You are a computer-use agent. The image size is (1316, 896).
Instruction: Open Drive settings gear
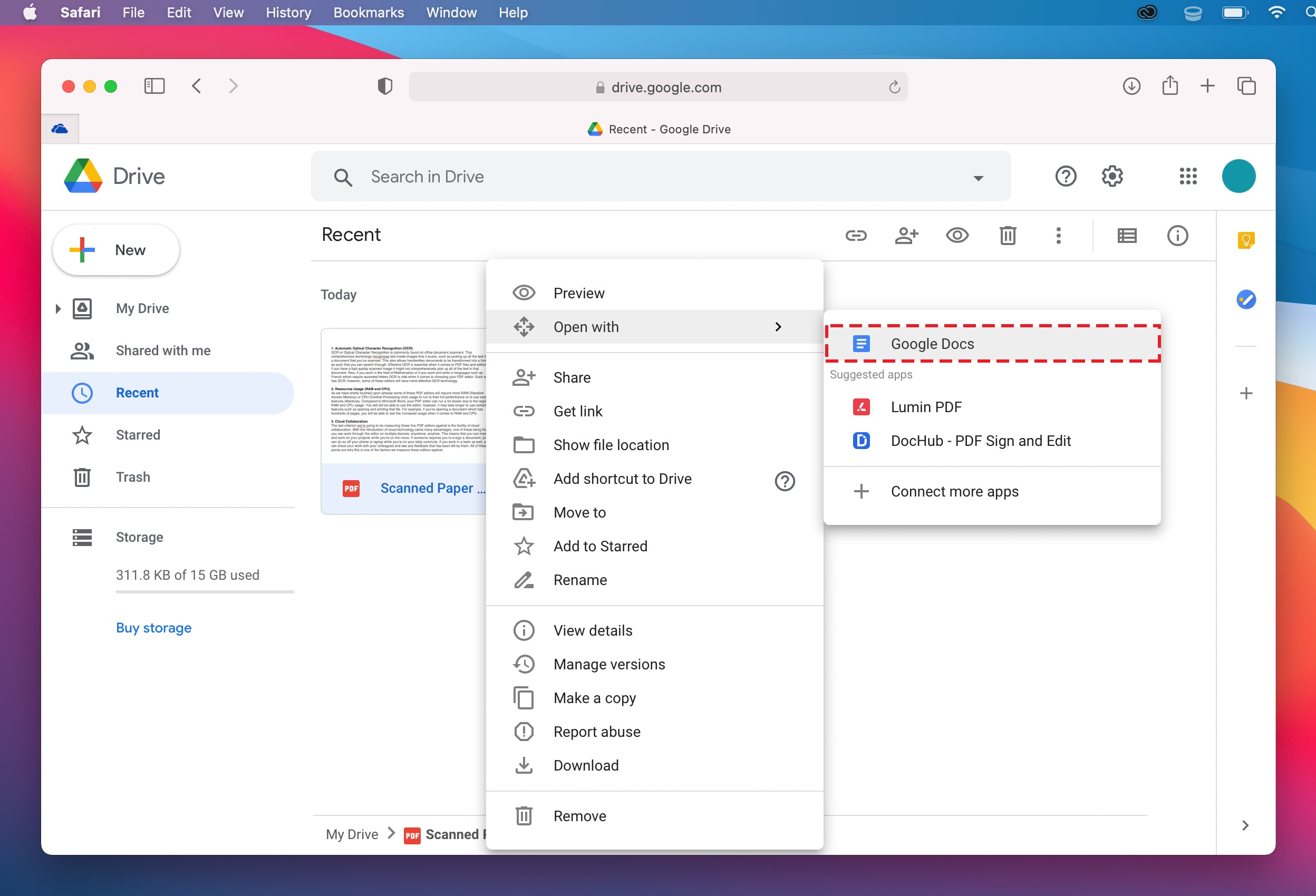[1111, 176]
